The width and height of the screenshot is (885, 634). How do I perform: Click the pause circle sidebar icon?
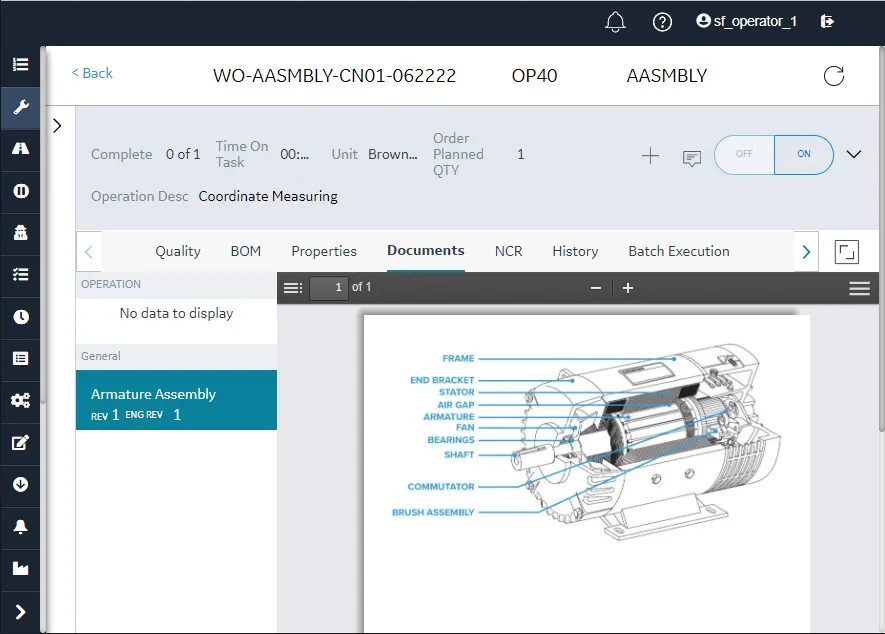(x=20, y=191)
